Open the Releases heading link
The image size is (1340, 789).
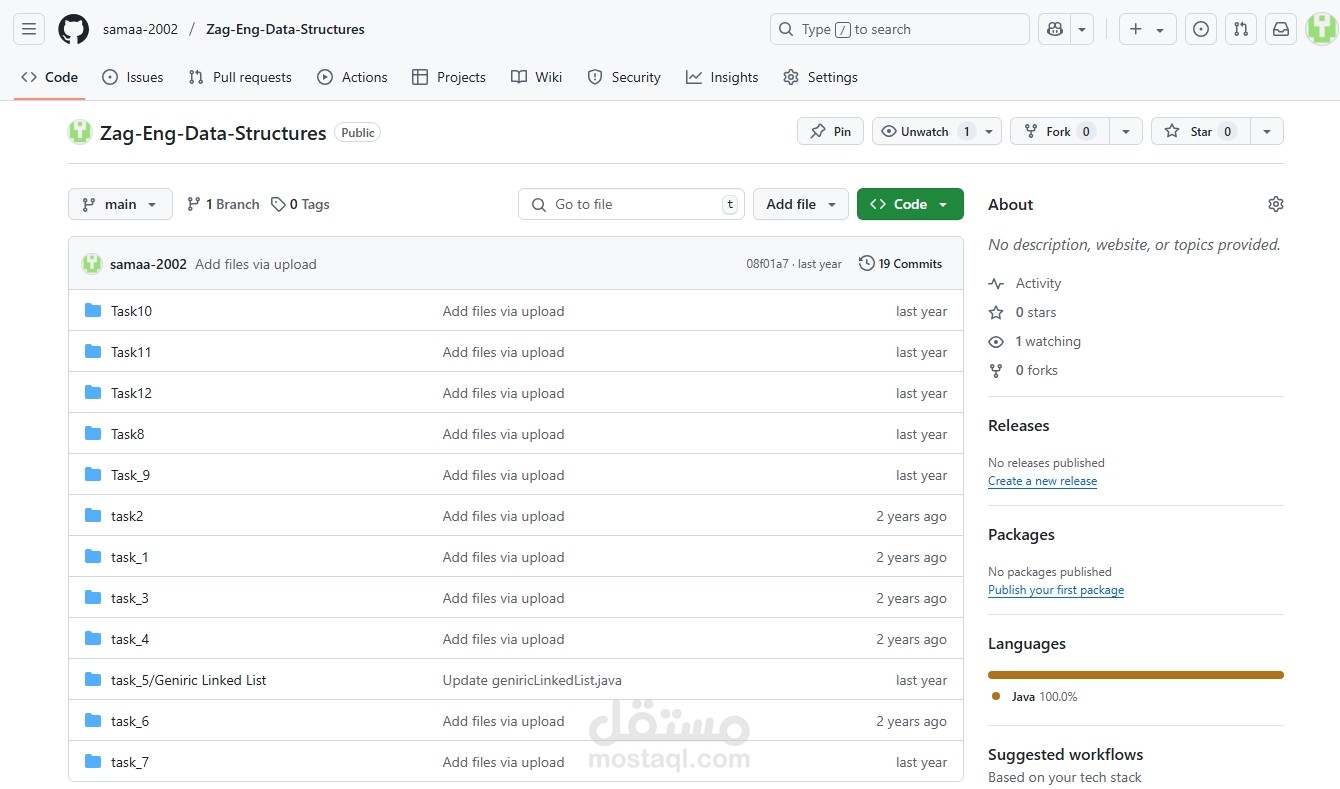click(x=1018, y=425)
